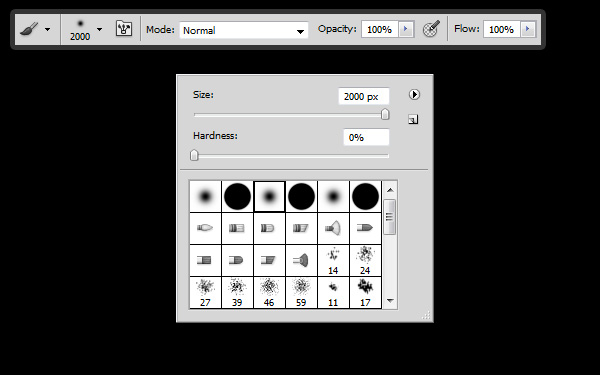
Task: Select the brush preset numbered 59
Action: (301, 292)
